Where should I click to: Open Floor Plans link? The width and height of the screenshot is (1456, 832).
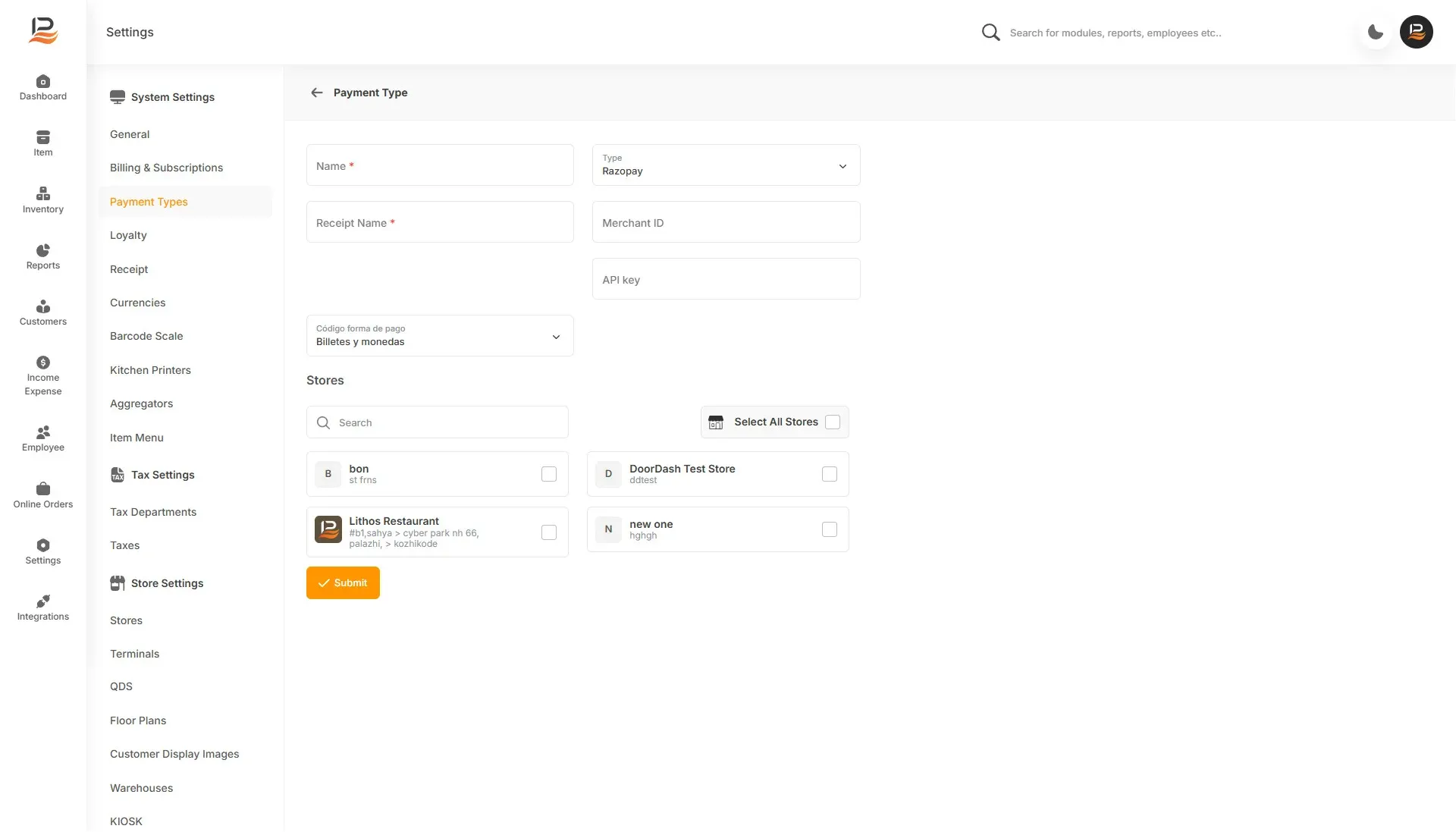[138, 721]
